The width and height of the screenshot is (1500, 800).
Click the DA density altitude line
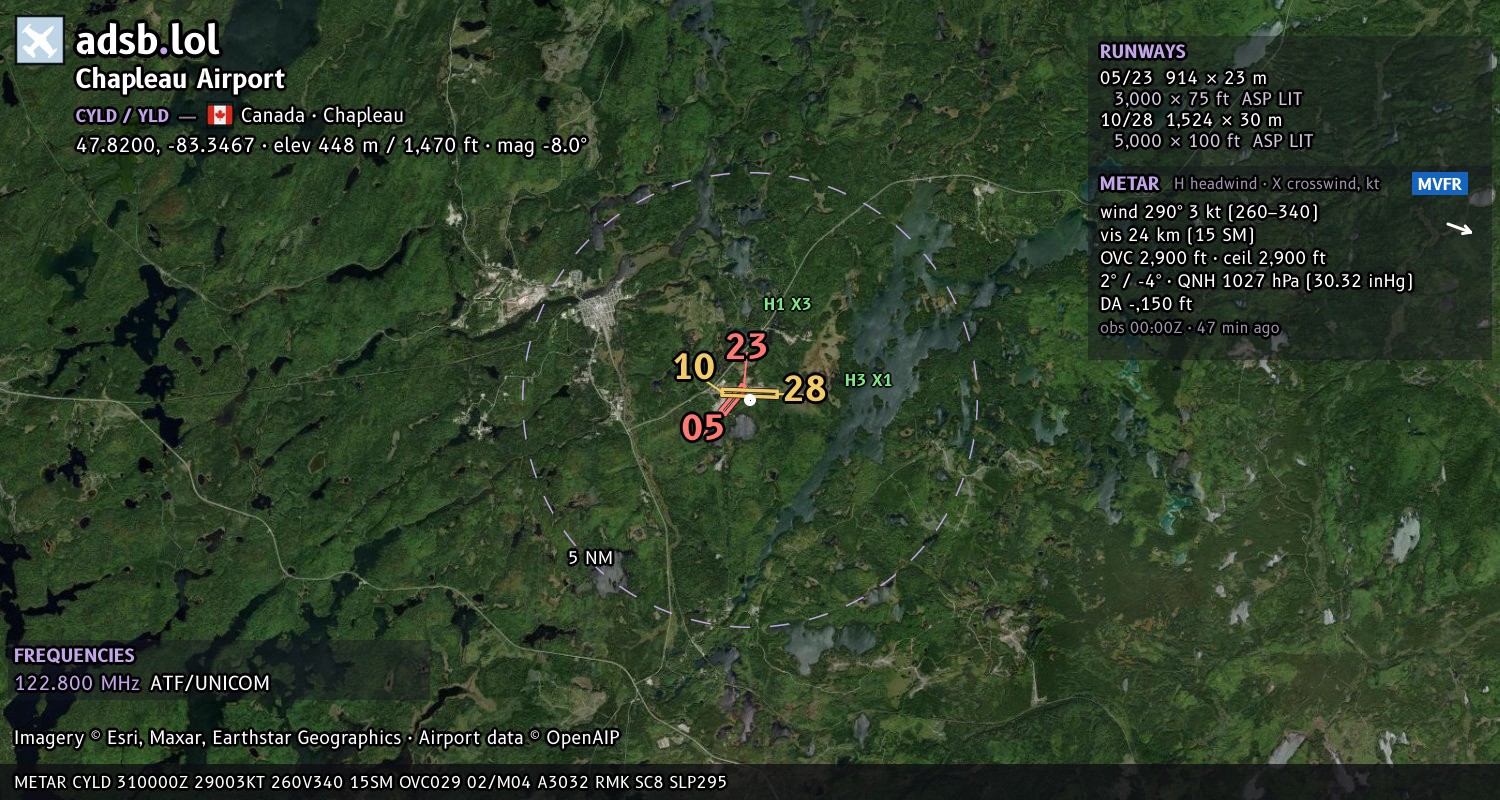pyautogui.click(x=1146, y=304)
